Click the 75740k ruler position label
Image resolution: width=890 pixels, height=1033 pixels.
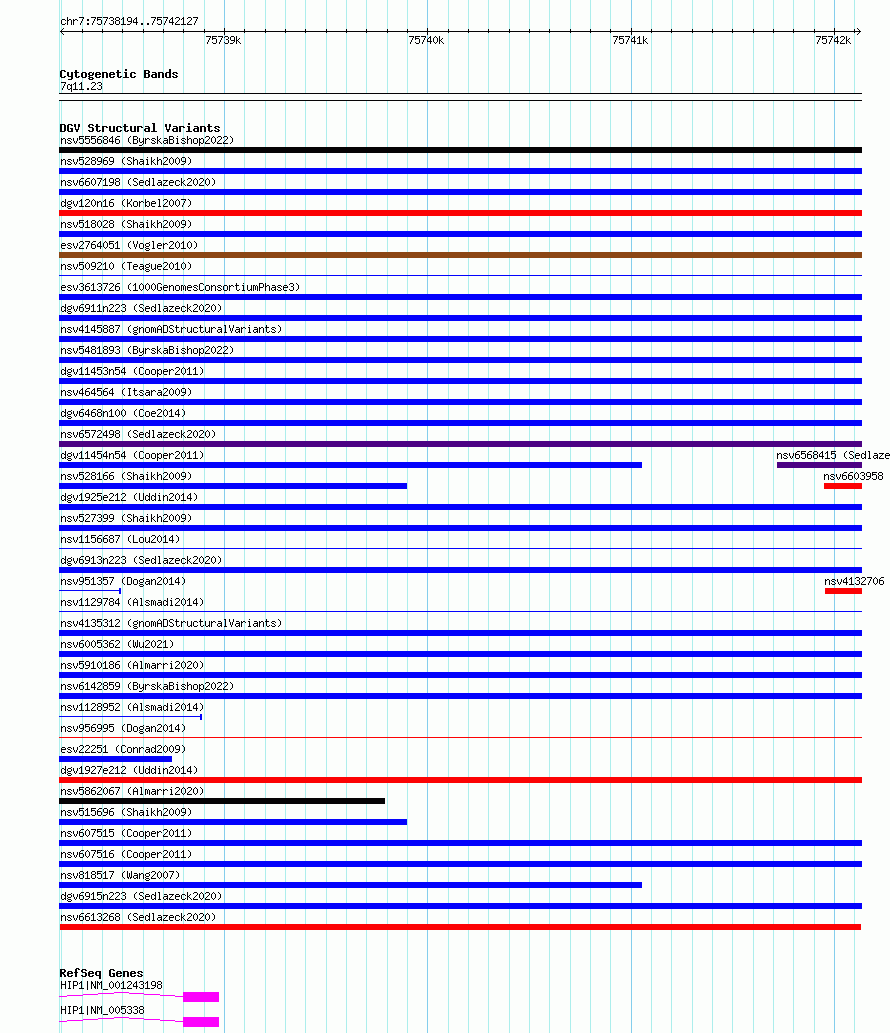426,40
